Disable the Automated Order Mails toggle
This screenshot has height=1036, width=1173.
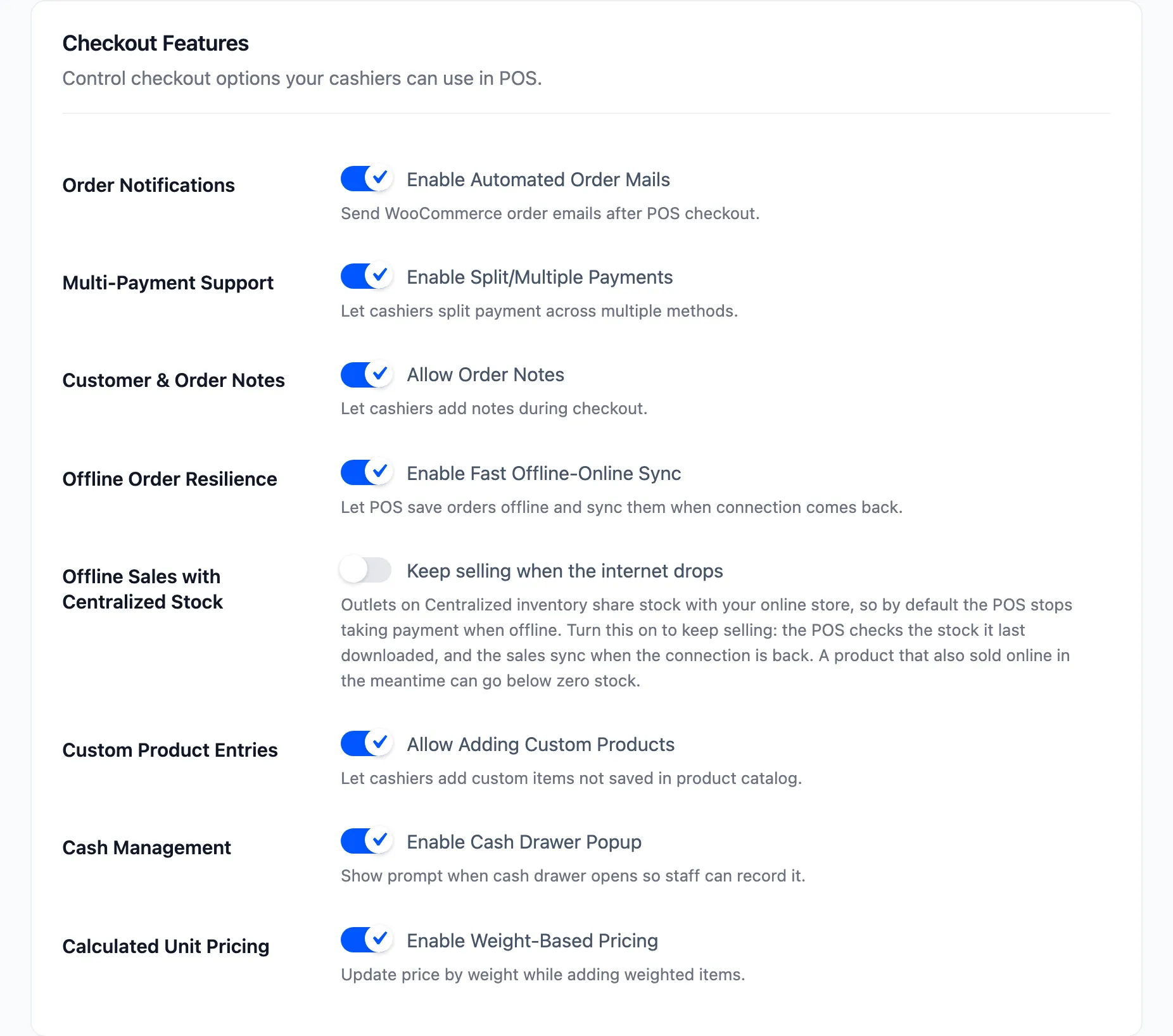click(x=366, y=179)
